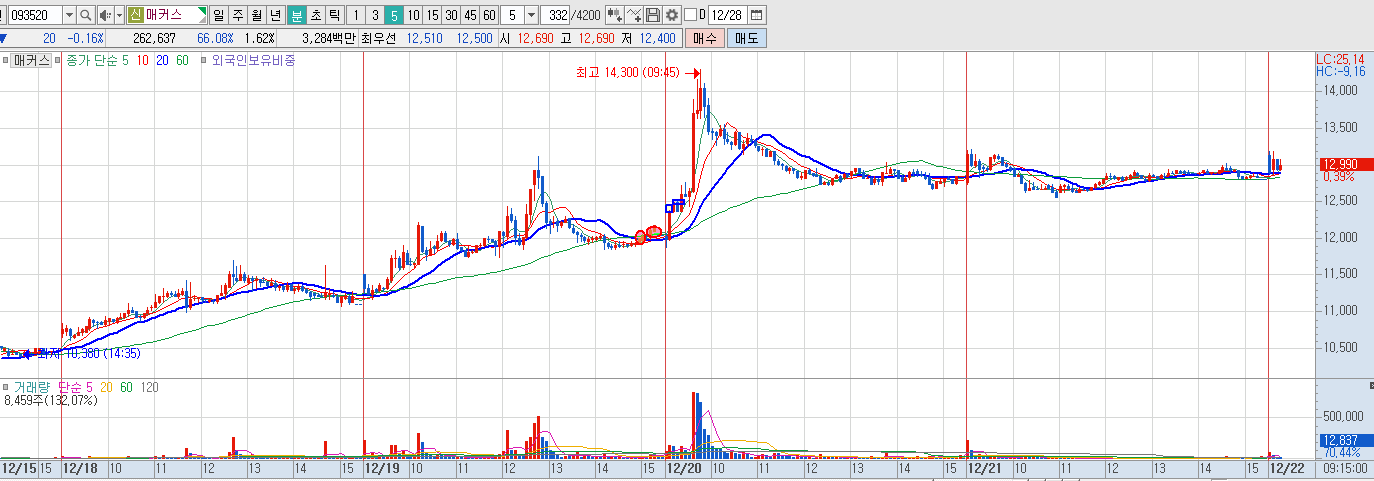This screenshot has height=481, width=1374.
Task: Click the 12/20 date label on time axis
Action: coord(684,467)
